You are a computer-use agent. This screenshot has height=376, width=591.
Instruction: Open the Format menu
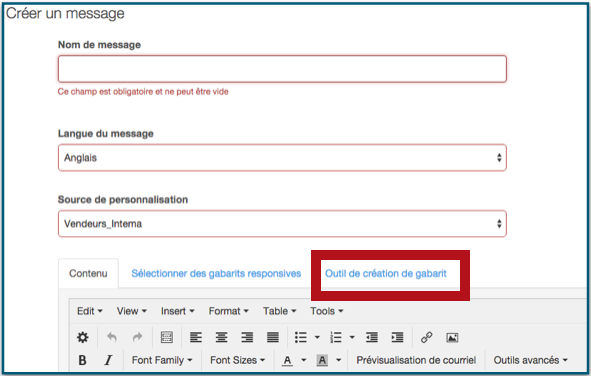coord(228,311)
